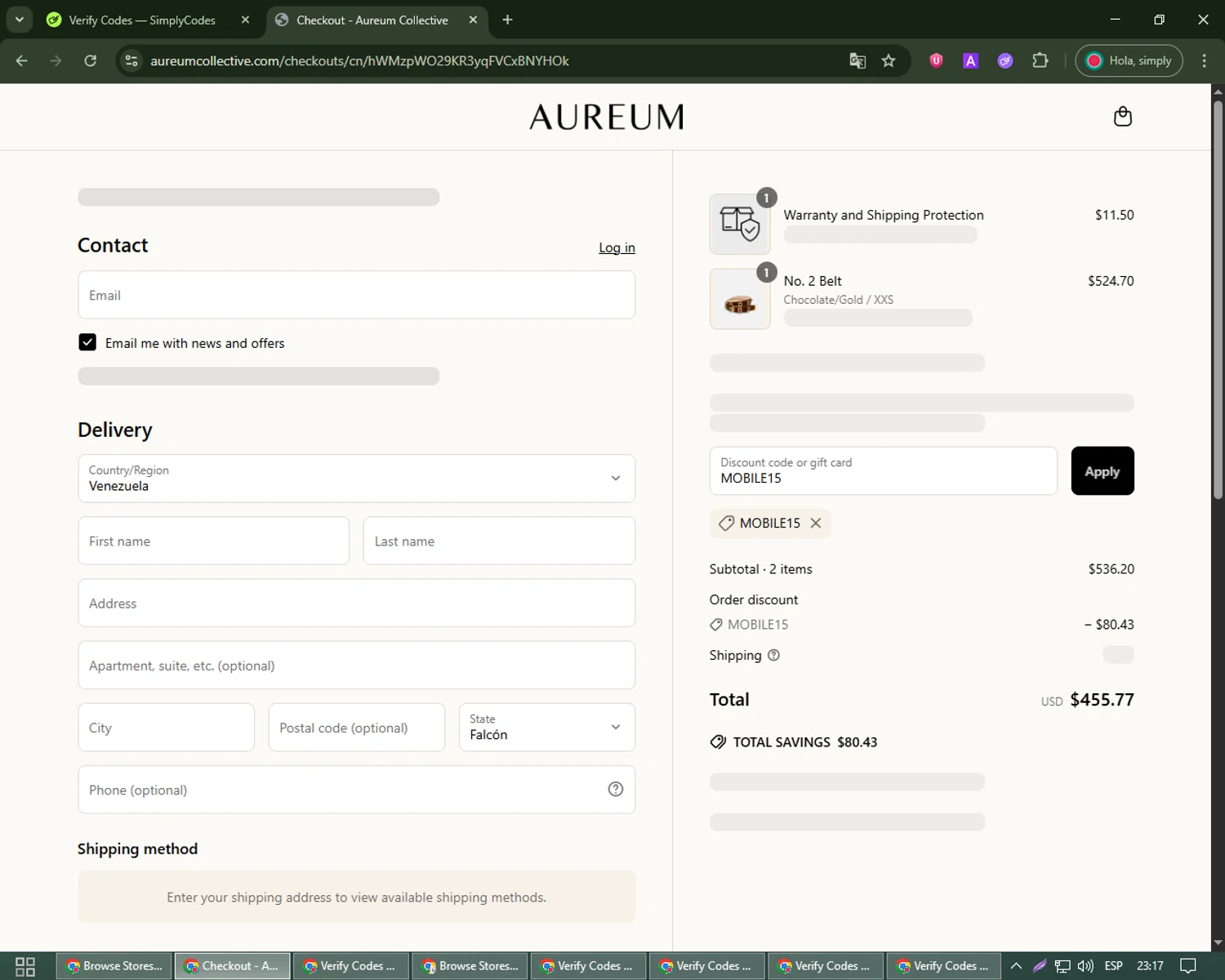The height and width of the screenshot is (980, 1225).
Task: Open the volume control tray icon
Action: click(x=1085, y=966)
